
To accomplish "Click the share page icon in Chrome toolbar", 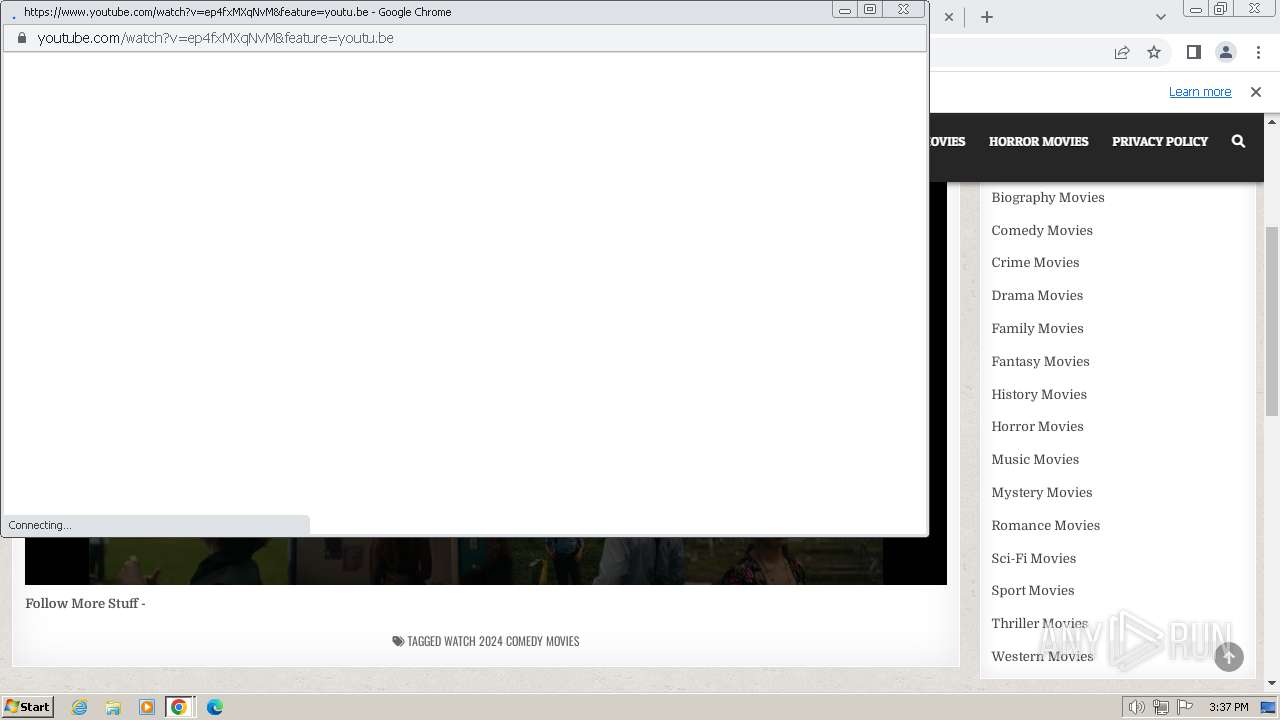I will (1122, 52).
